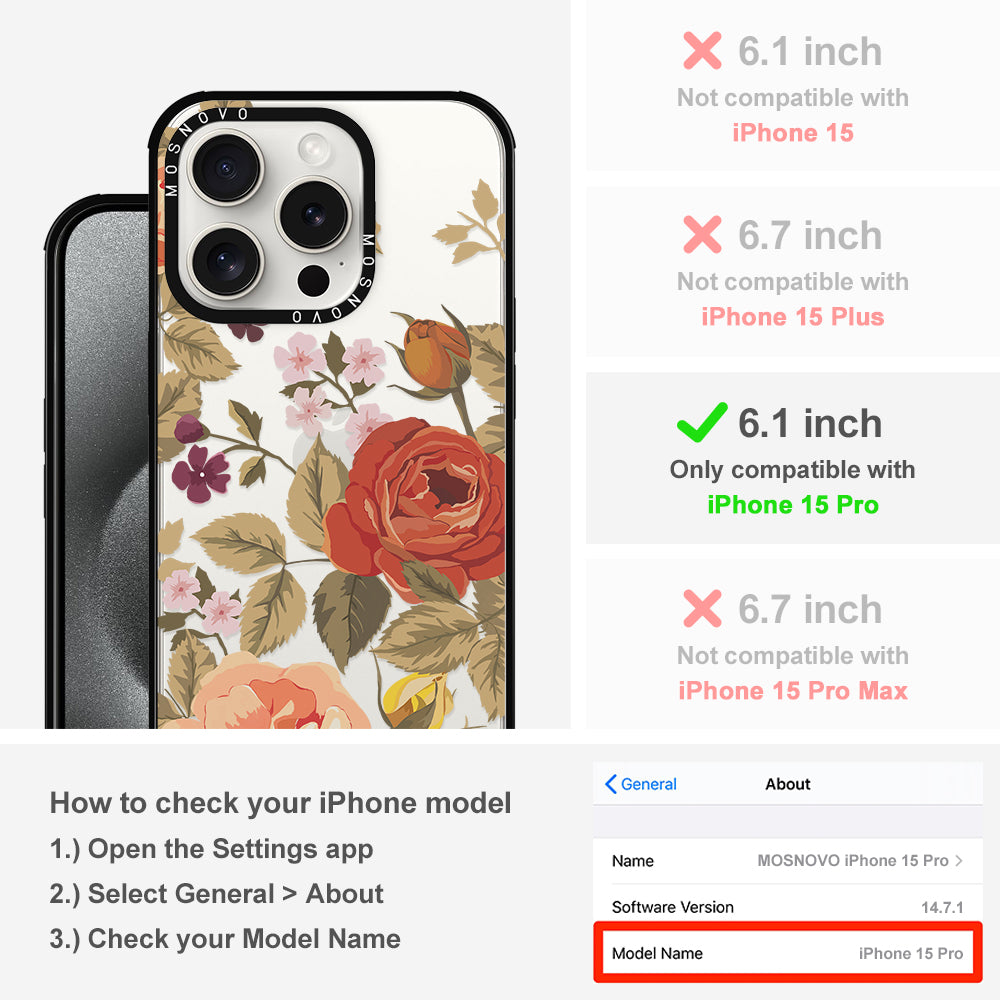Click the orange rosebud on the case
The width and height of the screenshot is (1000, 1000).
pos(435,355)
